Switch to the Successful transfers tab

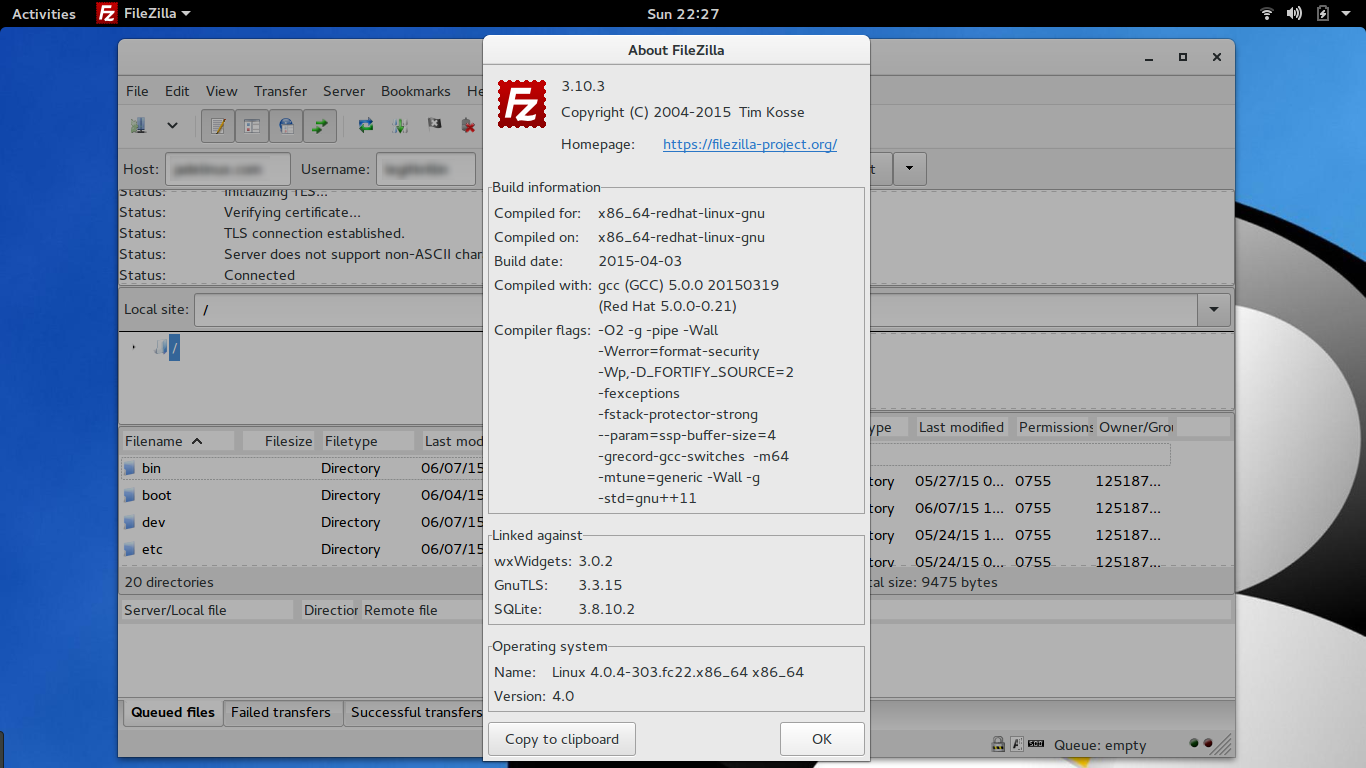[x=416, y=712]
